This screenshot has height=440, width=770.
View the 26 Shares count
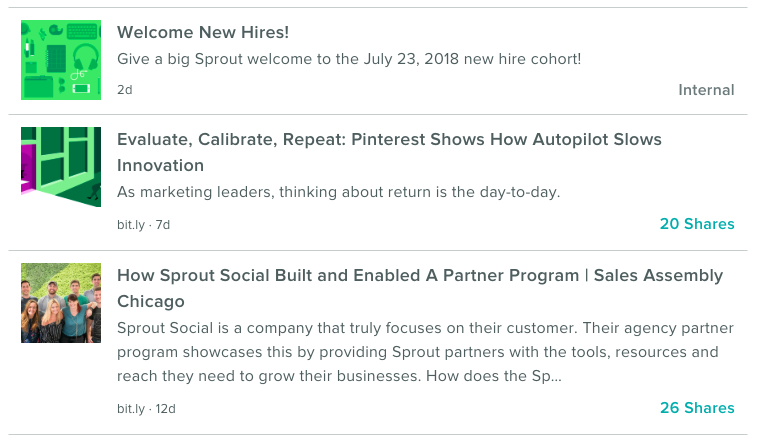[697, 408]
